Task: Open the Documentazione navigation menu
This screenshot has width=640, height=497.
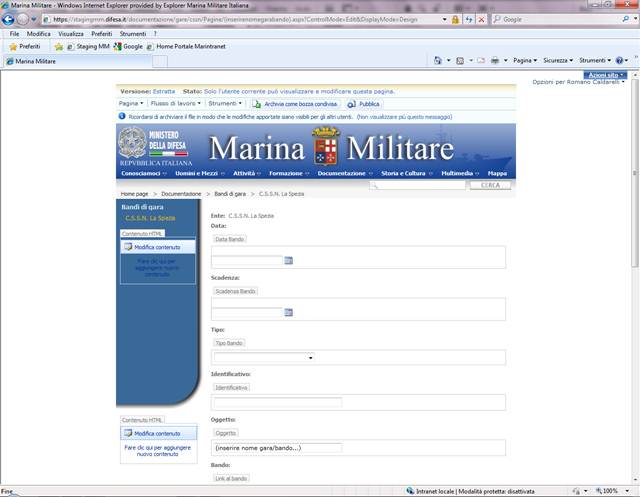Action: pyautogui.click(x=345, y=173)
